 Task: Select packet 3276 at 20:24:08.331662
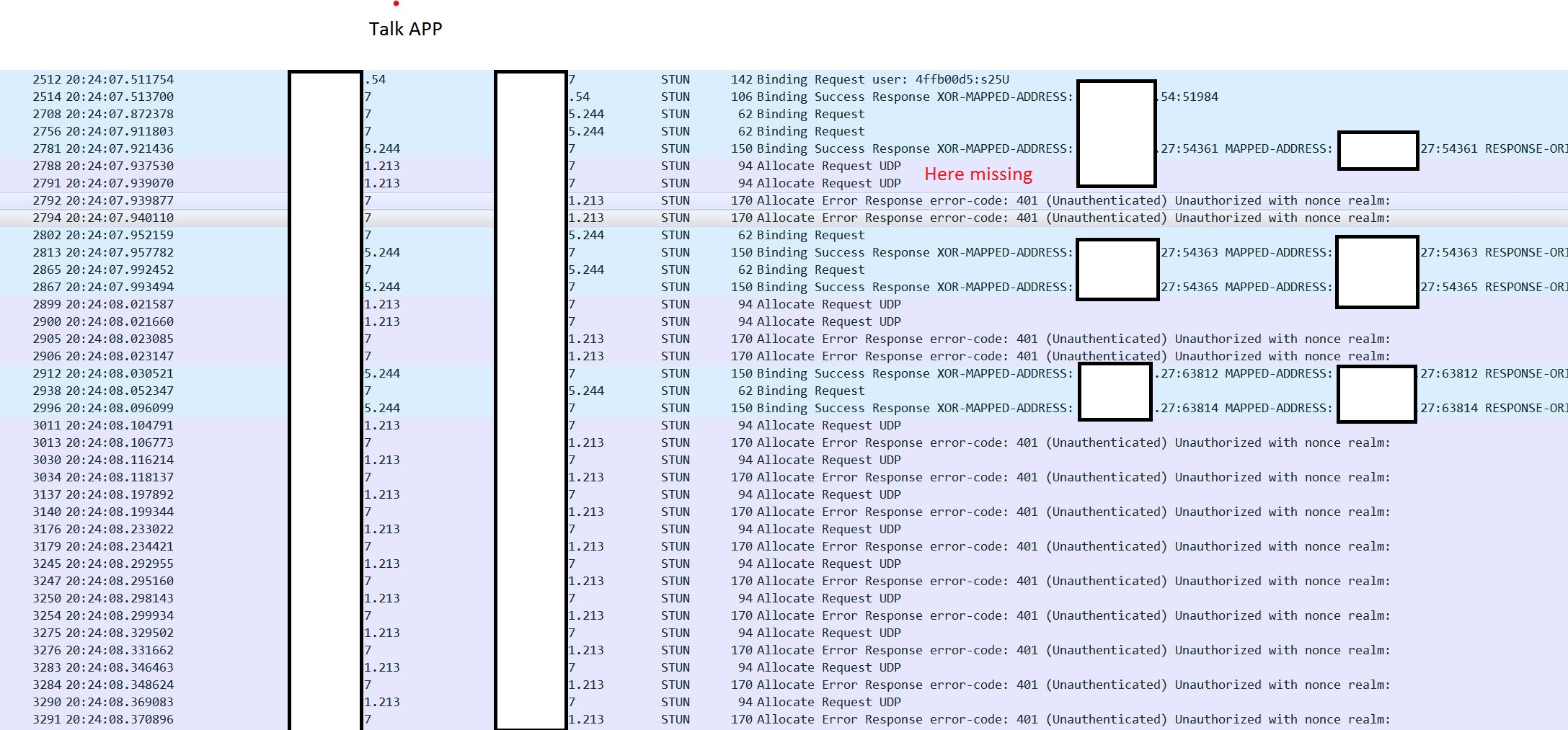[x=784, y=650]
